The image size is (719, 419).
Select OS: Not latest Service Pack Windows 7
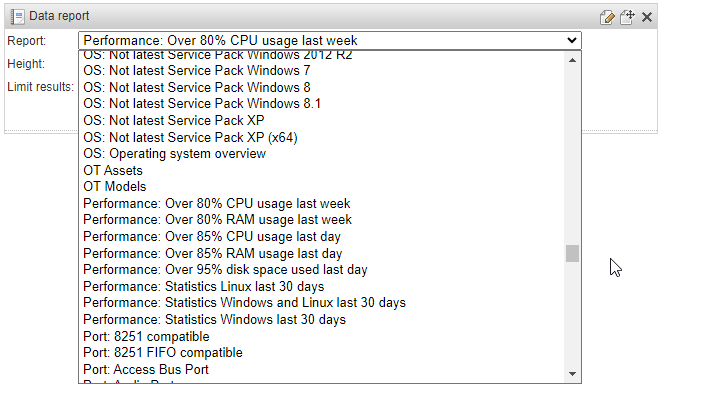(x=322, y=71)
